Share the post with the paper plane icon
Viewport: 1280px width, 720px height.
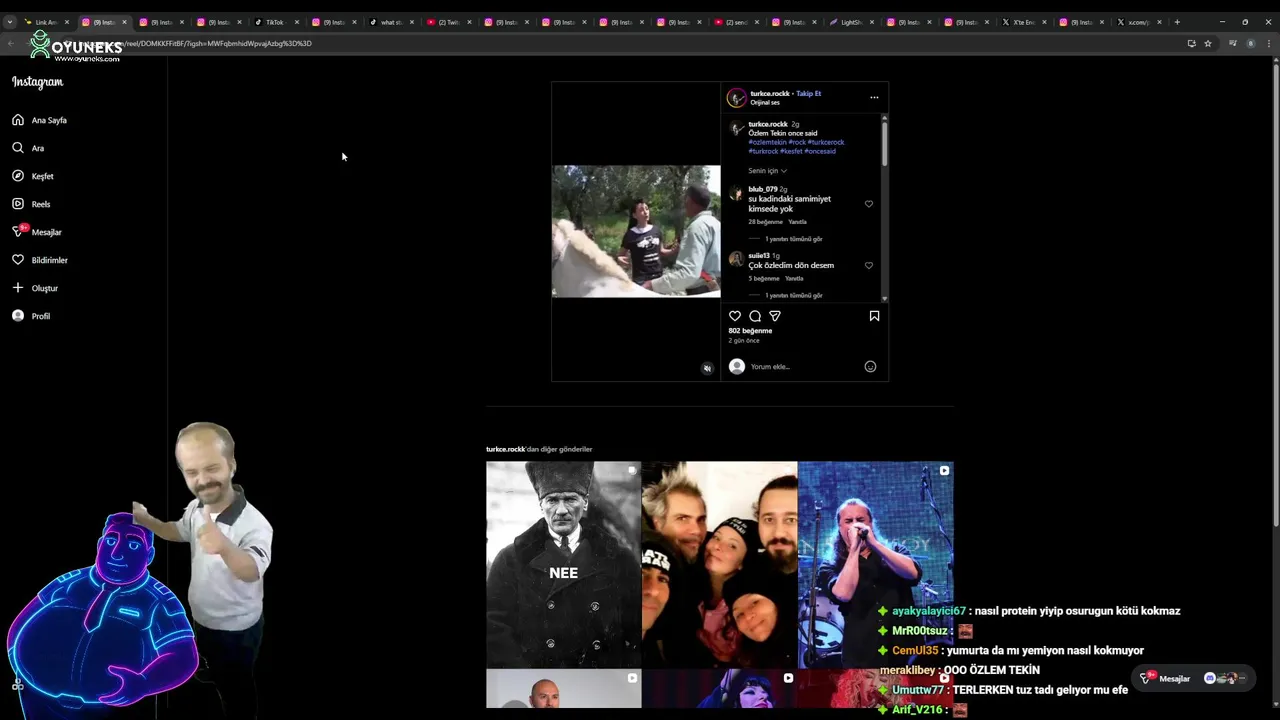775,316
